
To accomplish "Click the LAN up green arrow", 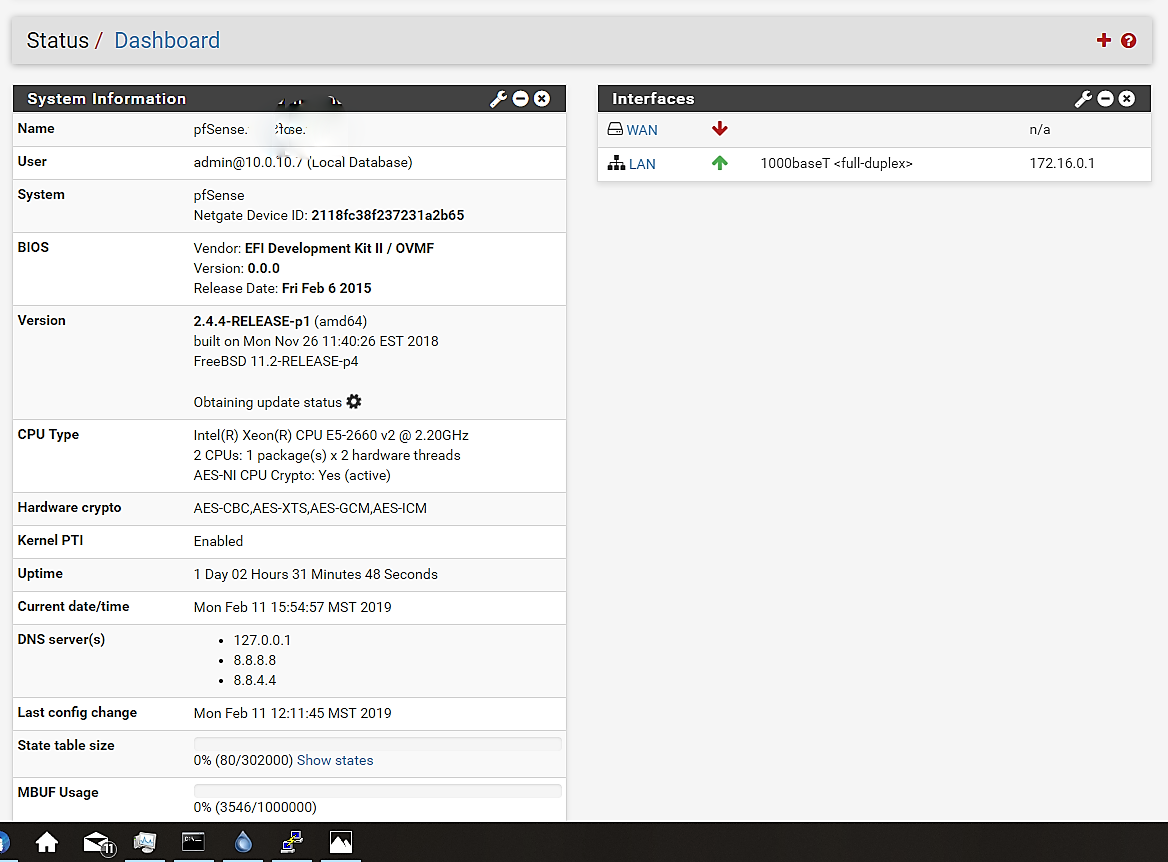I will tap(719, 163).
